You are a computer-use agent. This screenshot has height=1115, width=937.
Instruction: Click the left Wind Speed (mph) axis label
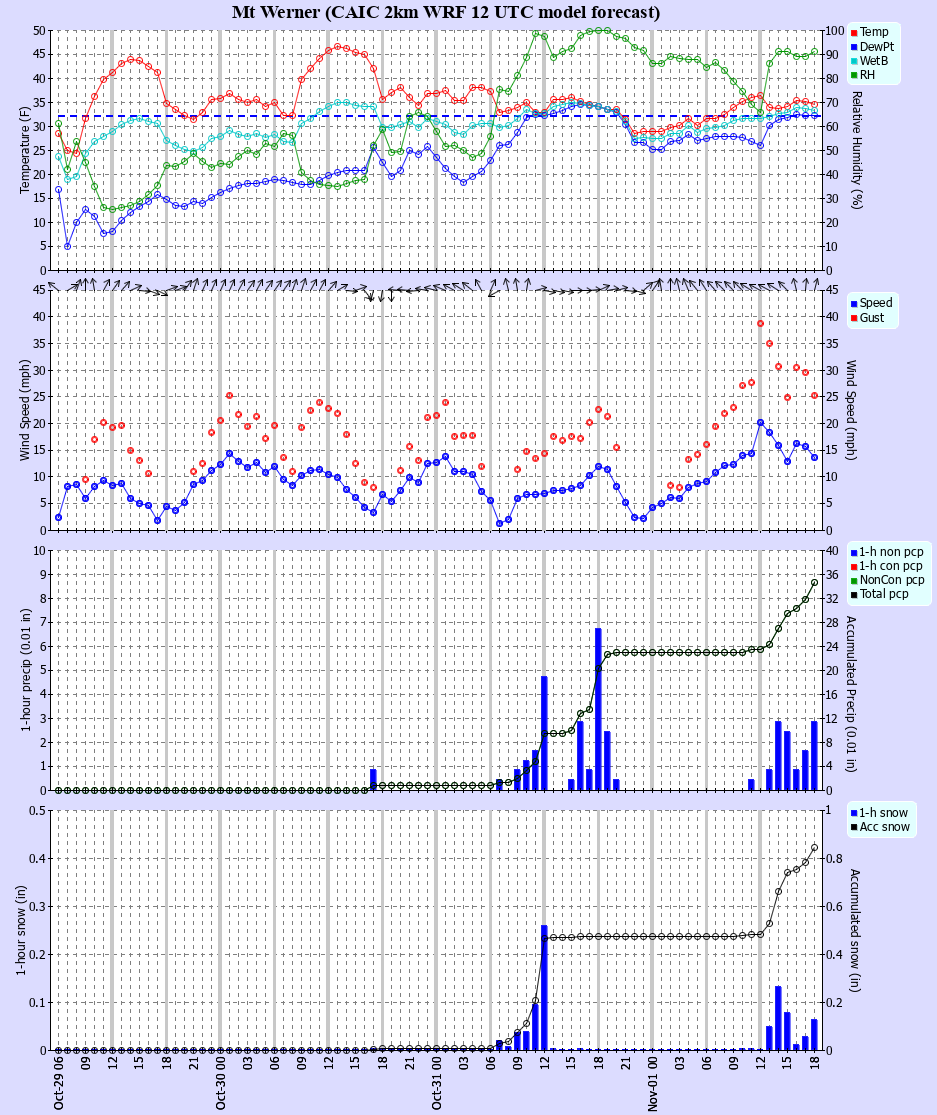click(x=24, y=410)
